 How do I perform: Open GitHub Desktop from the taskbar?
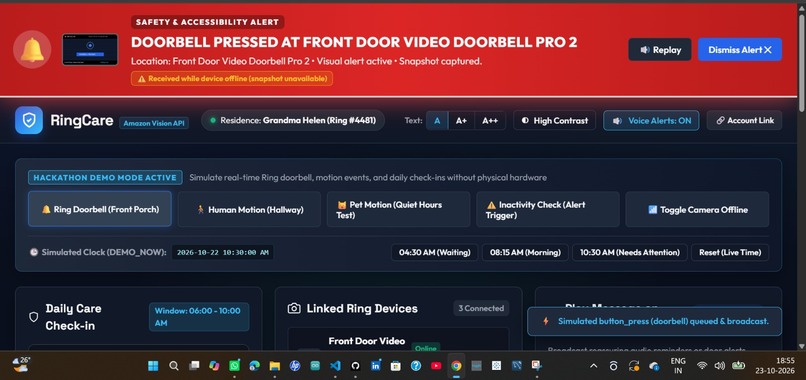click(x=355, y=366)
